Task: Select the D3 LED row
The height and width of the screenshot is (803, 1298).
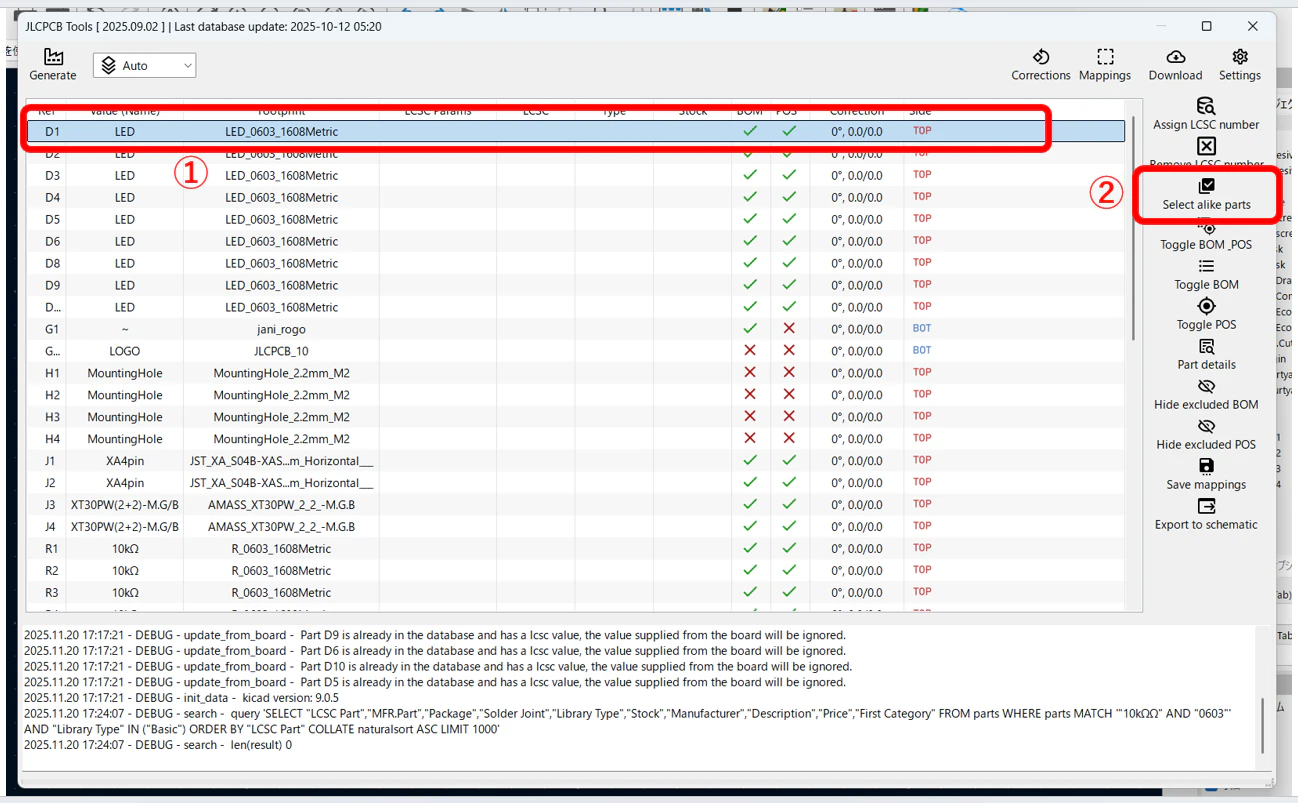Action: click(x=575, y=175)
